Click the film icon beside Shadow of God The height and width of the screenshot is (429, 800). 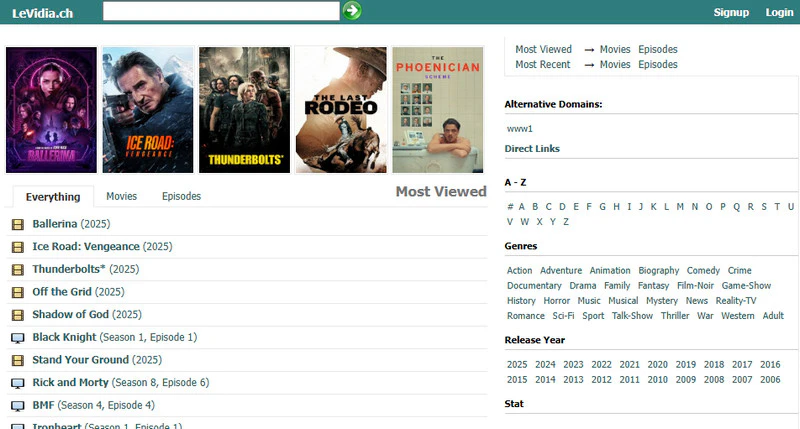click(x=18, y=315)
